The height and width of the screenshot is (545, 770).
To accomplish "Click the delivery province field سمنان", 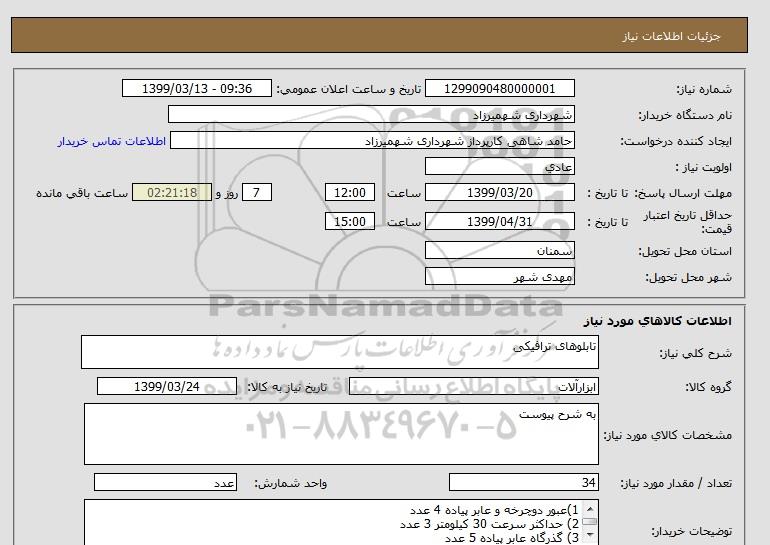I will point(499,250).
